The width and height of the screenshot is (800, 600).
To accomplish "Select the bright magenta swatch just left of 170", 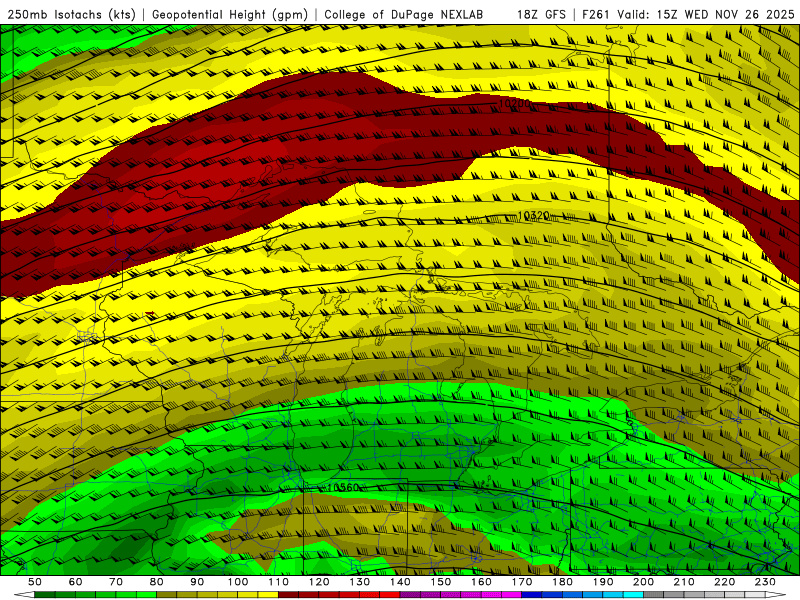I will coord(512,594).
